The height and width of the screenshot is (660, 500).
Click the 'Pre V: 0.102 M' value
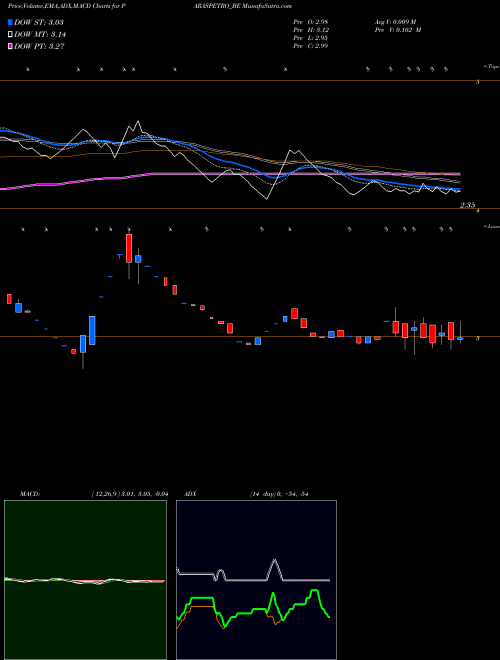point(397,30)
